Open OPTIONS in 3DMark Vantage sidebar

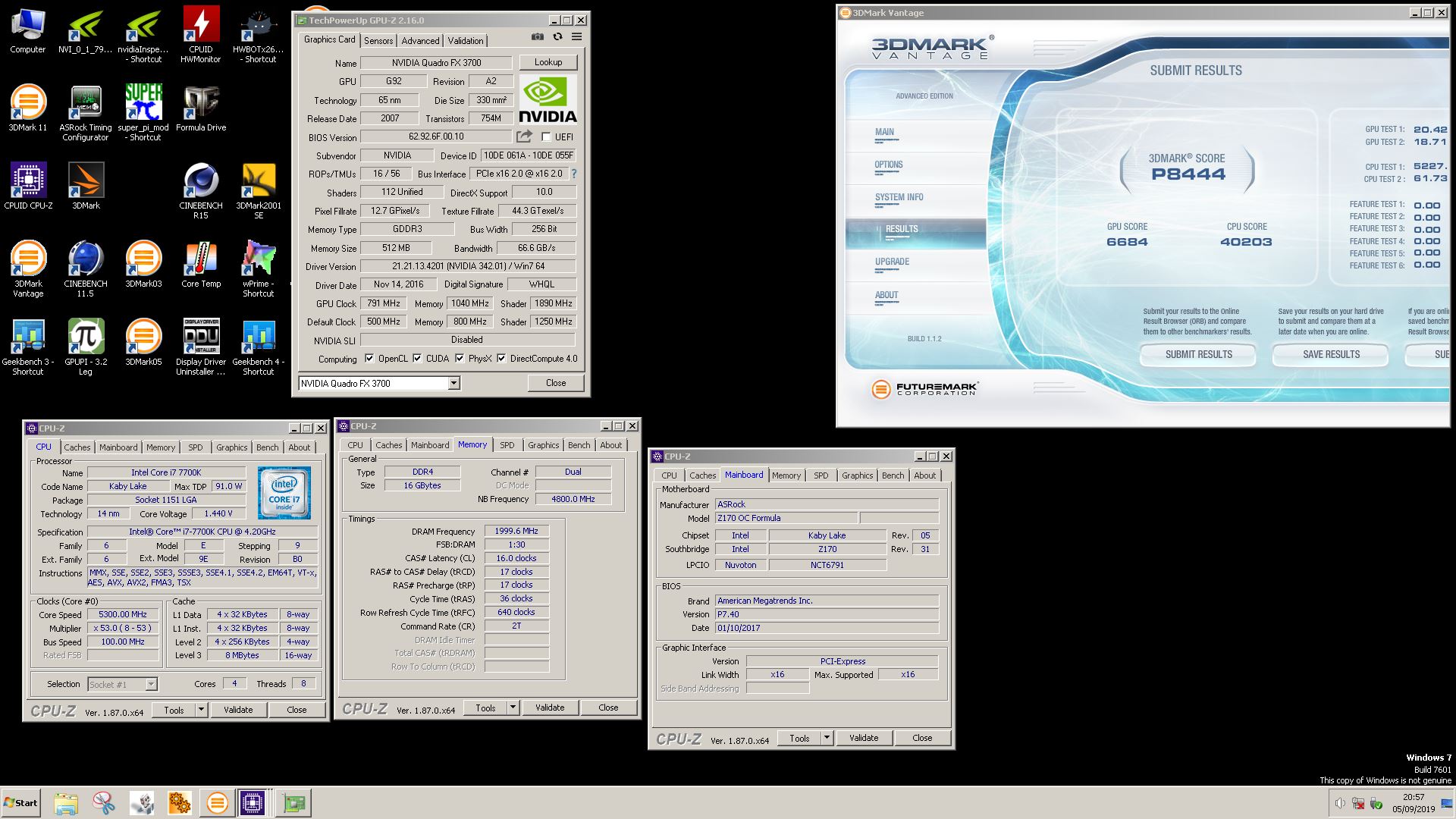point(889,165)
